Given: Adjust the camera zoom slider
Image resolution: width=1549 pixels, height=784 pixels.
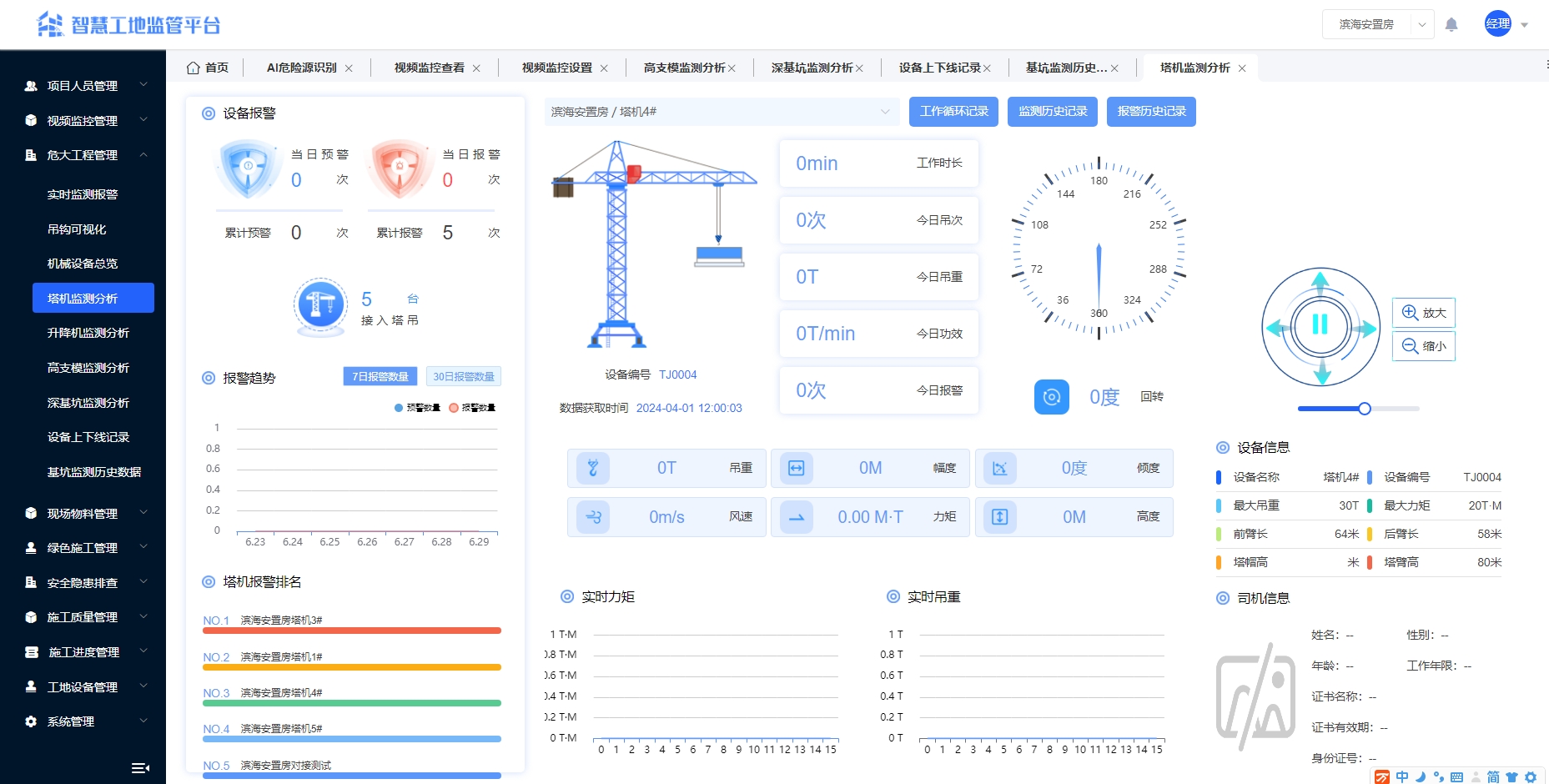Looking at the screenshot, I should (1363, 409).
